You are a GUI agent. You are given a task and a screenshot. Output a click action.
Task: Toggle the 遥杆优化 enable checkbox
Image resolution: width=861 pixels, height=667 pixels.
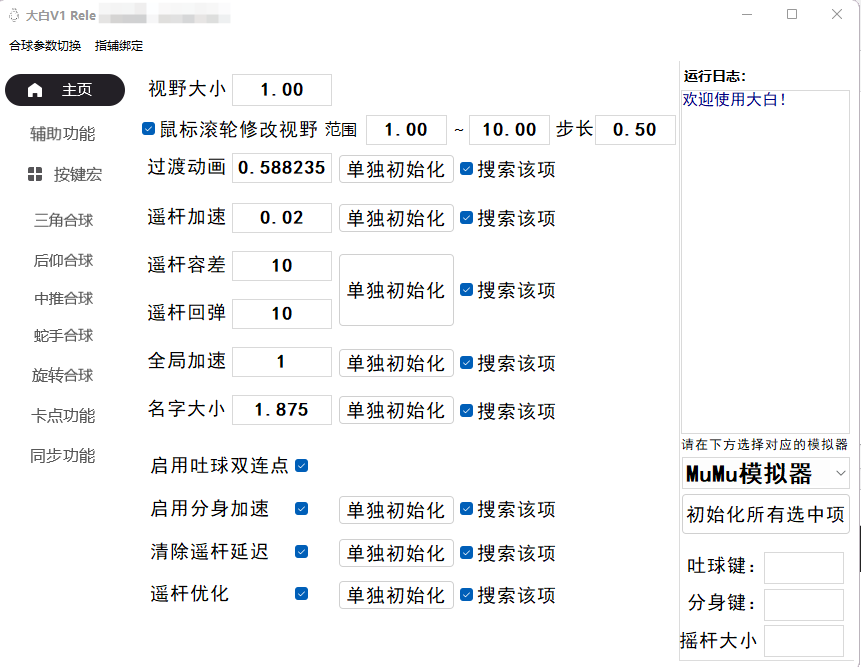click(301, 594)
